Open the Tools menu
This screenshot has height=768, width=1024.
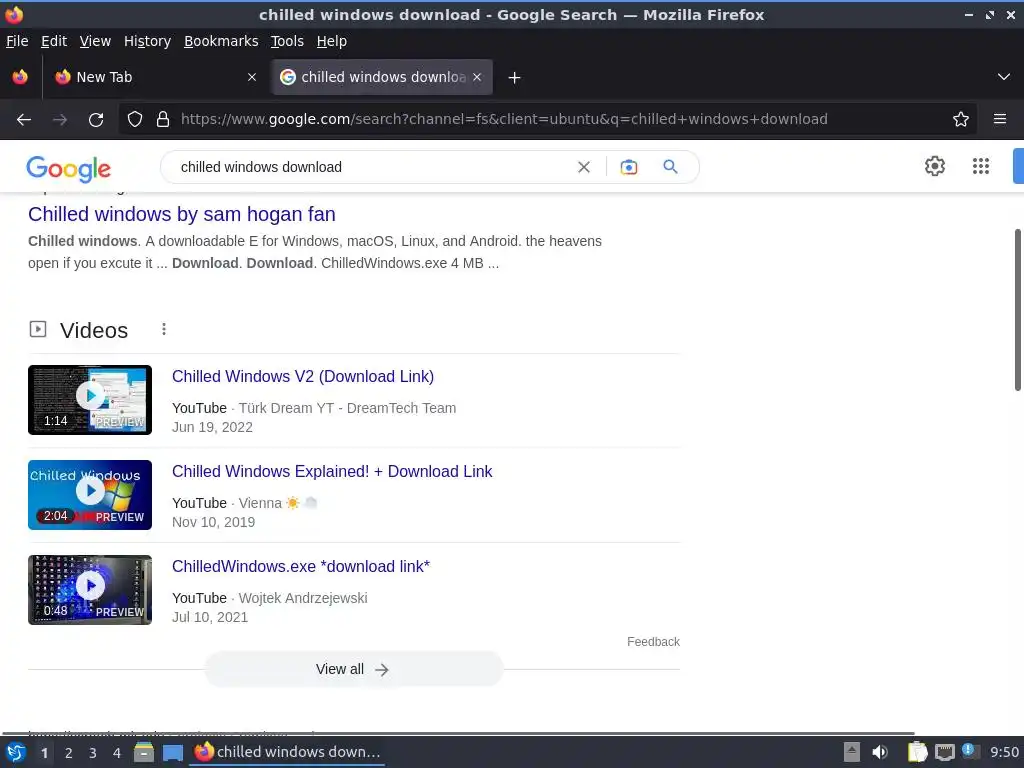287,41
